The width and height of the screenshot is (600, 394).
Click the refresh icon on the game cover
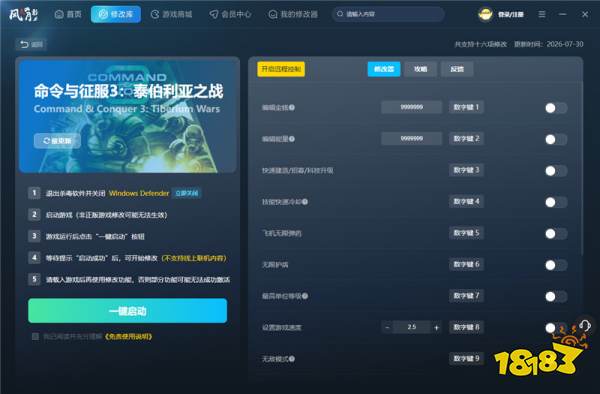[x=46, y=141]
